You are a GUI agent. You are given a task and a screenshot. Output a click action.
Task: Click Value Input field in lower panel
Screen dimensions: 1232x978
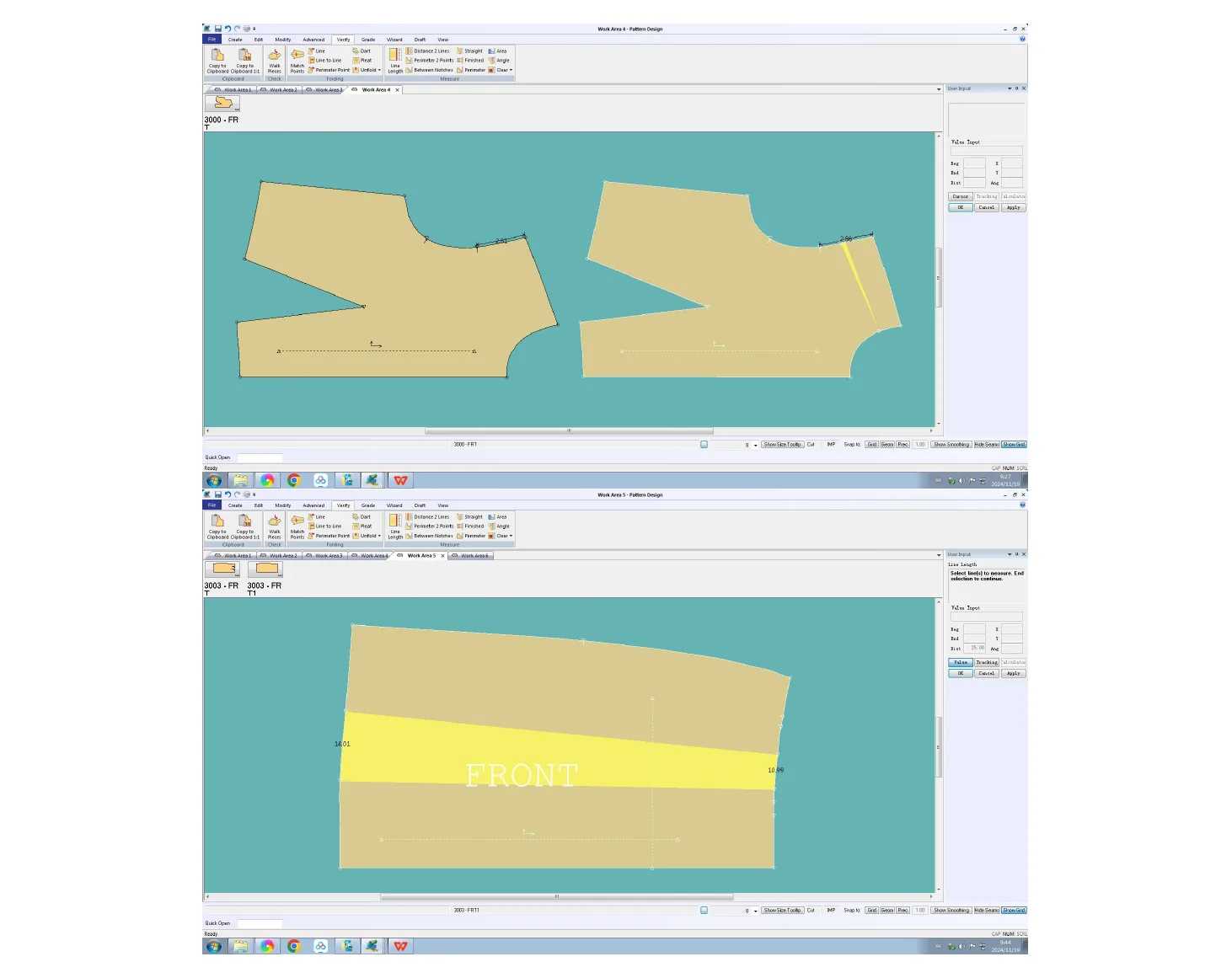[986, 617]
